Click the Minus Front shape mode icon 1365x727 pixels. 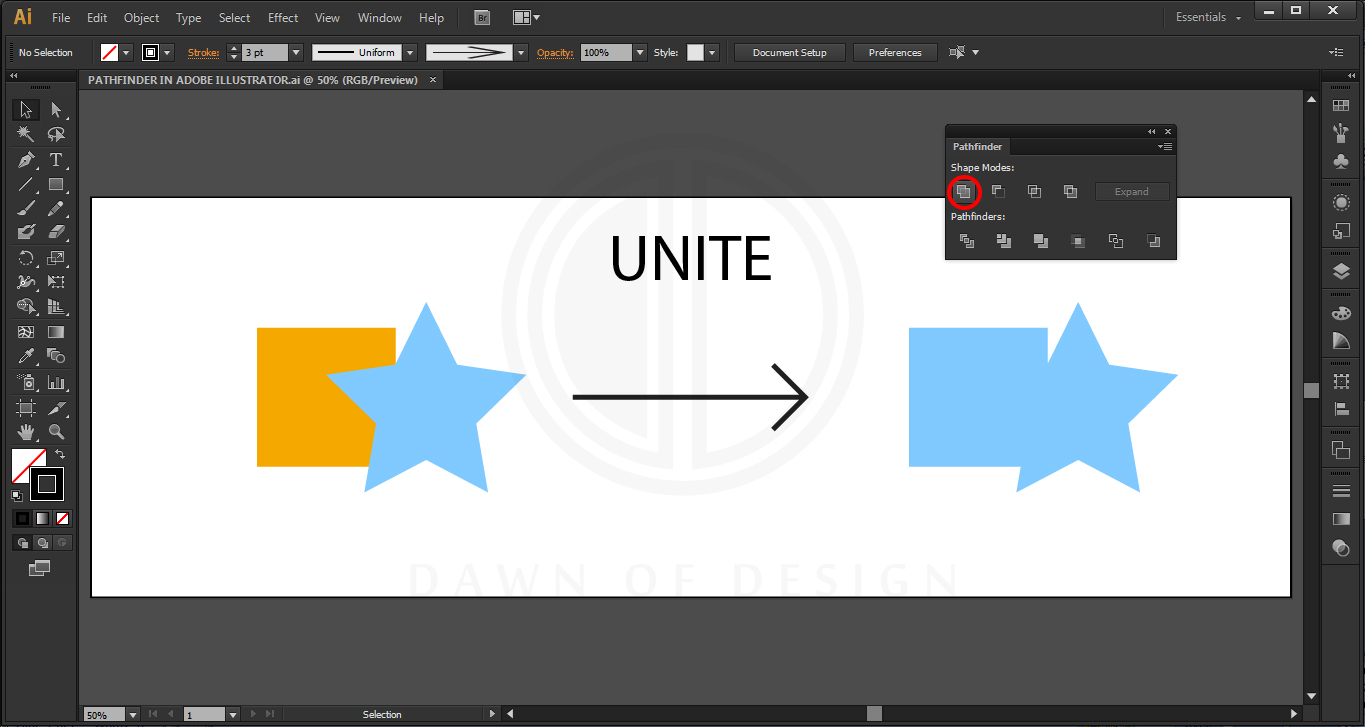point(998,191)
